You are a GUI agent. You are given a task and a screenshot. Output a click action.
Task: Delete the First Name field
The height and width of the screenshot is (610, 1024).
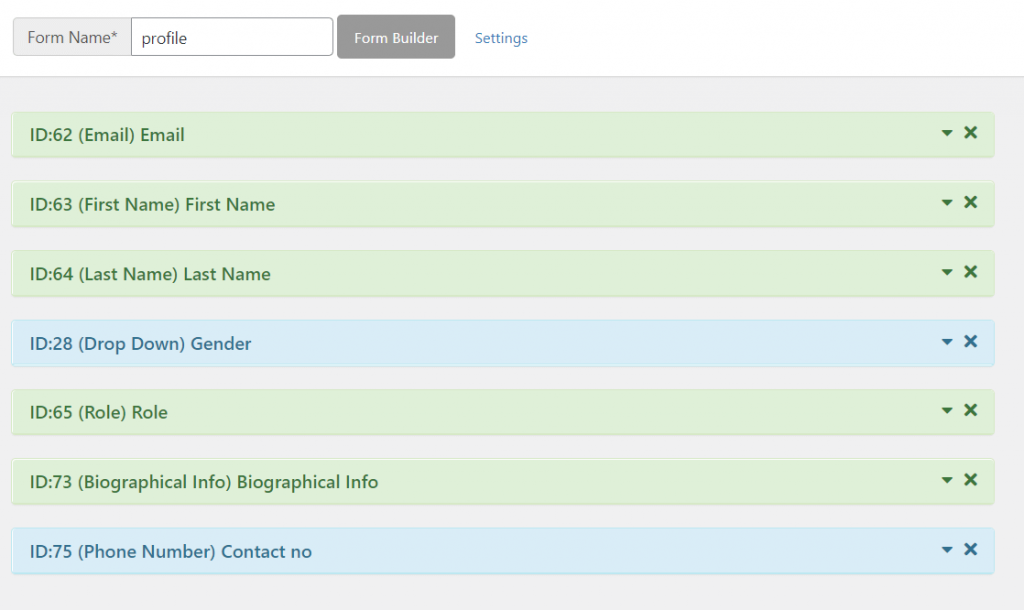point(970,202)
